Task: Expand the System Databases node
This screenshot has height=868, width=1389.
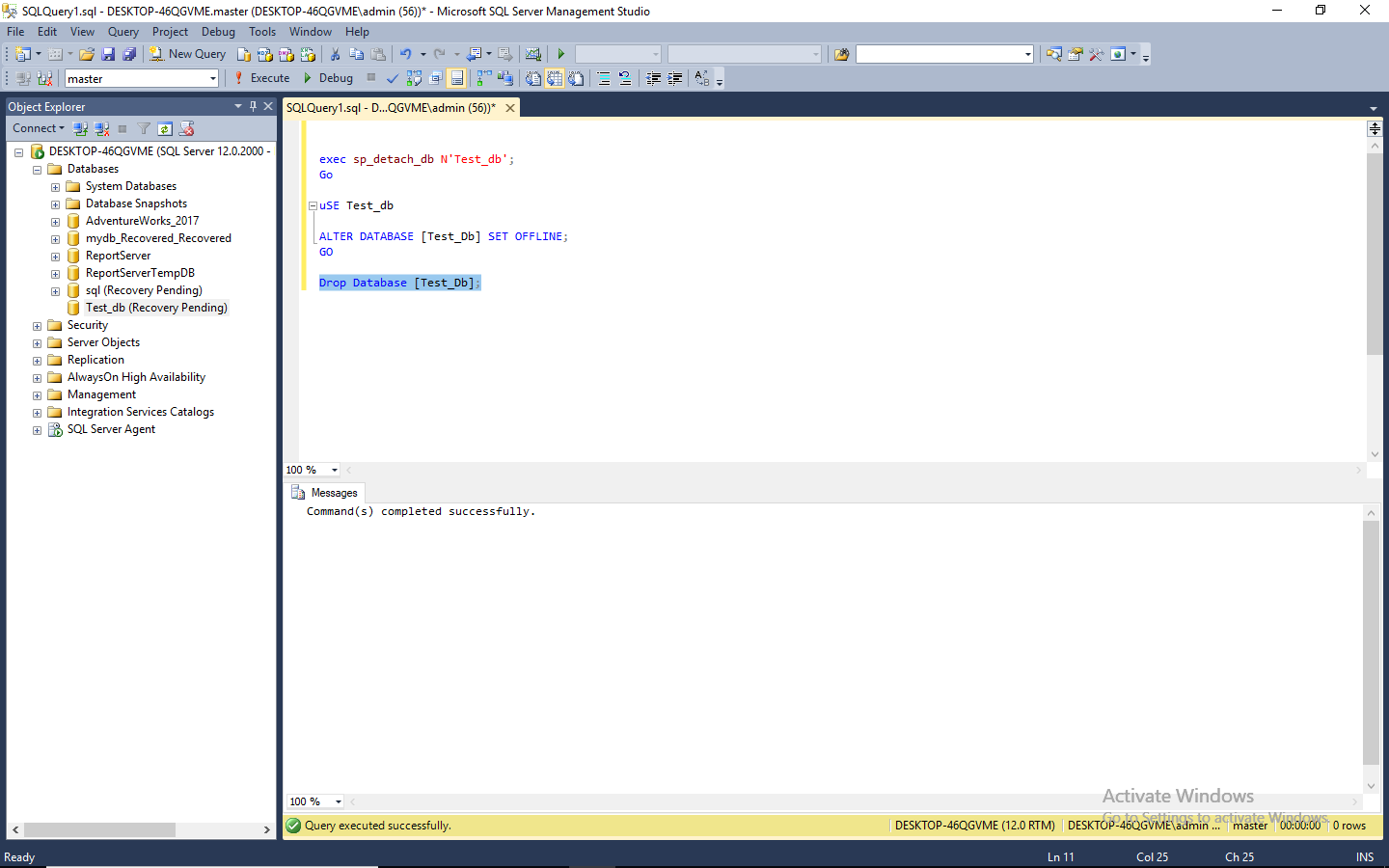Action: [55, 187]
